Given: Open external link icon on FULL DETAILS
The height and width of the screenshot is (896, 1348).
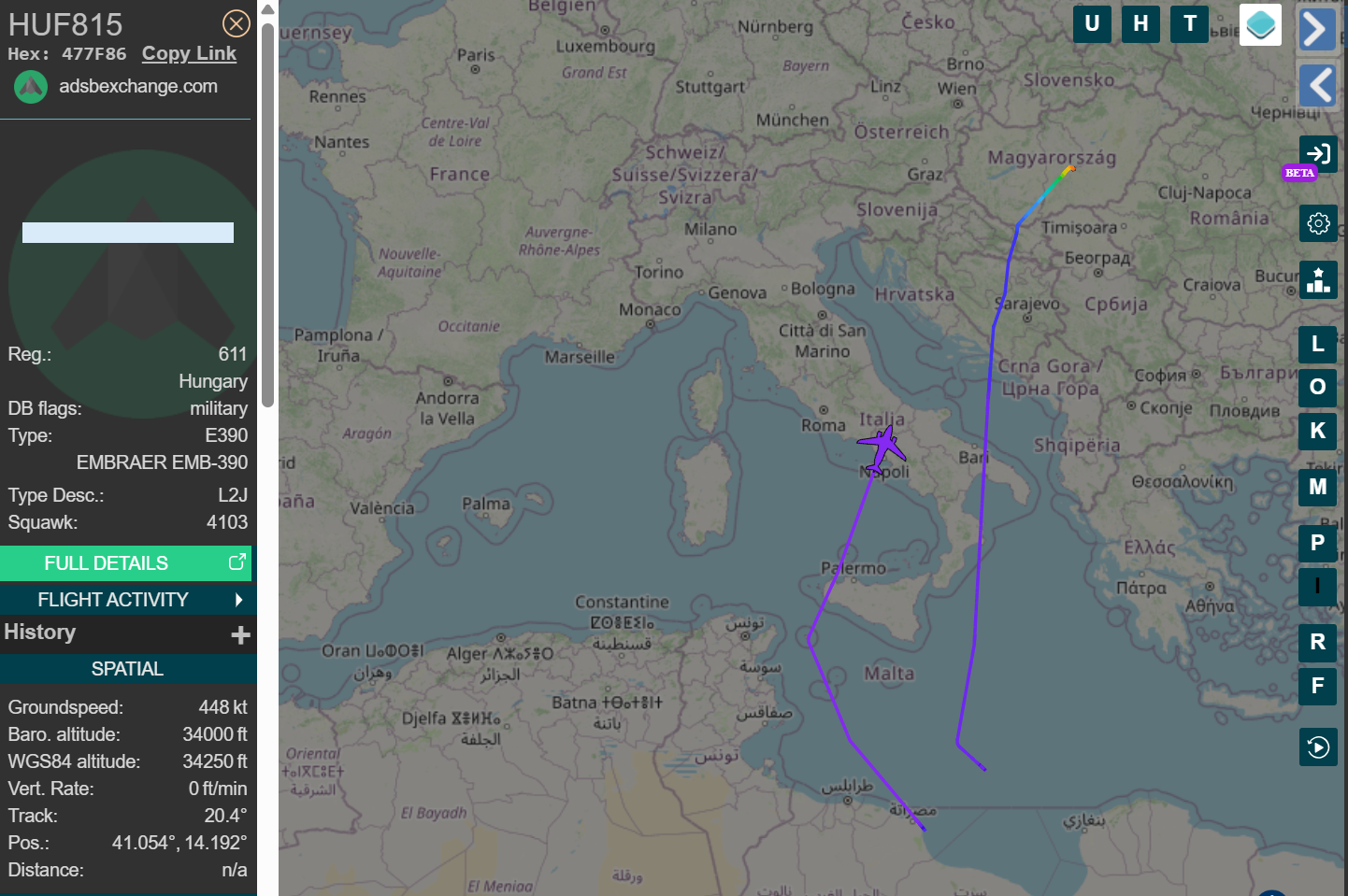Looking at the screenshot, I should (x=237, y=562).
